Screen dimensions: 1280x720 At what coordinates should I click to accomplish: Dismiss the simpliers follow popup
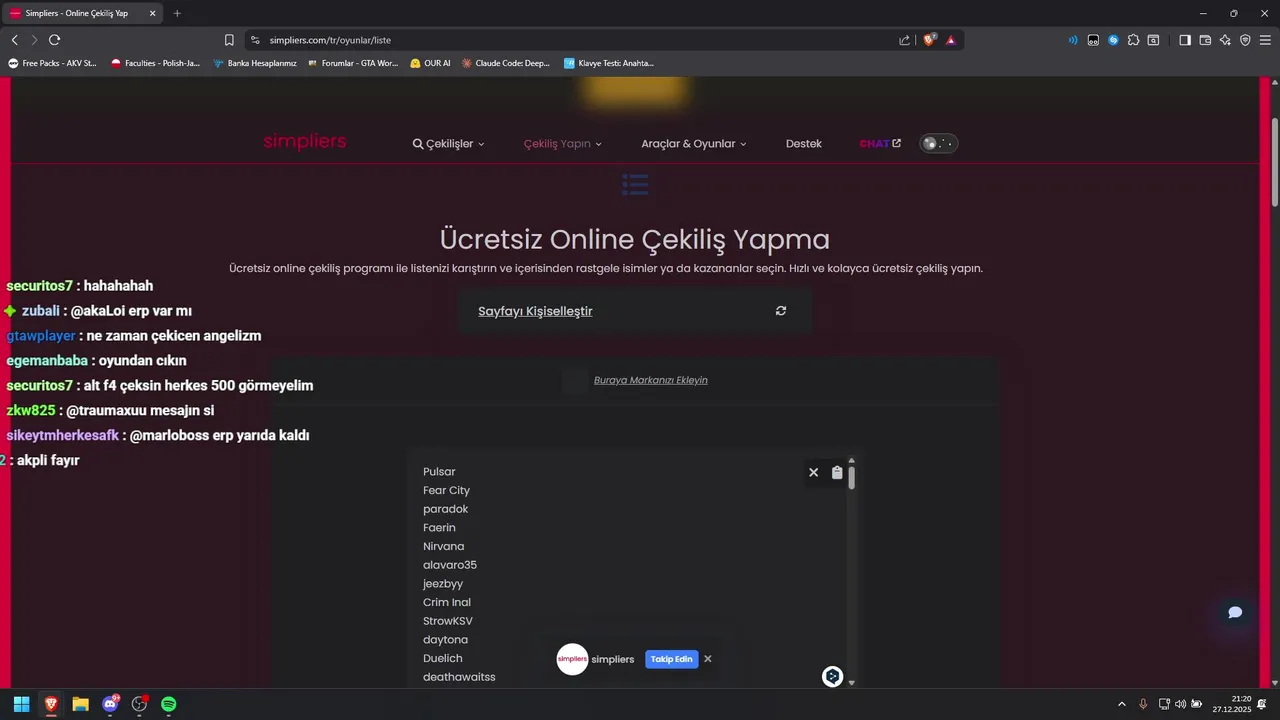coord(708,659)
